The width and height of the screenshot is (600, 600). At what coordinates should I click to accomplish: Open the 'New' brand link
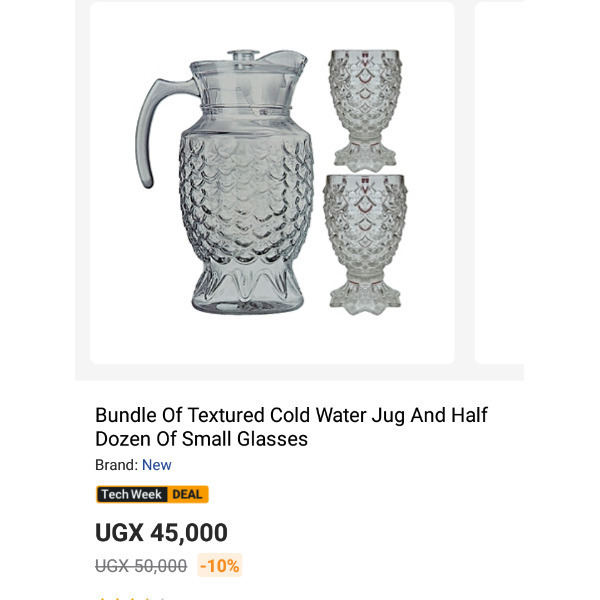(157, 465)
